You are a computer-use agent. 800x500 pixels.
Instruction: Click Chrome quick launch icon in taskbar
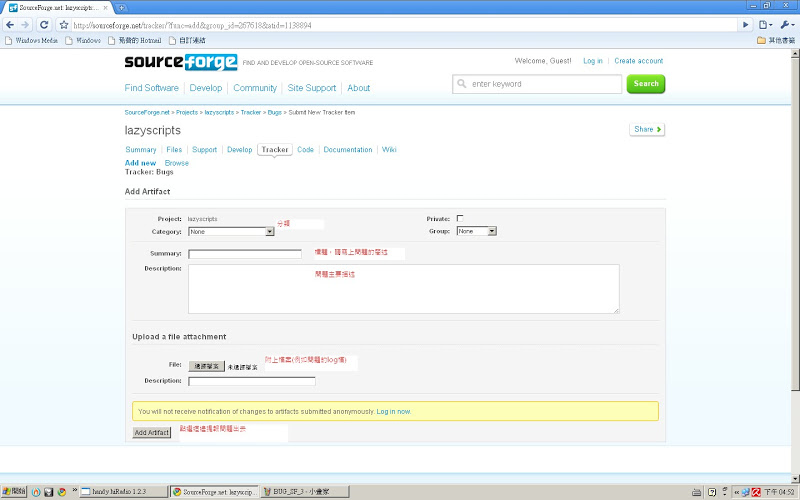tap(62, 492)
